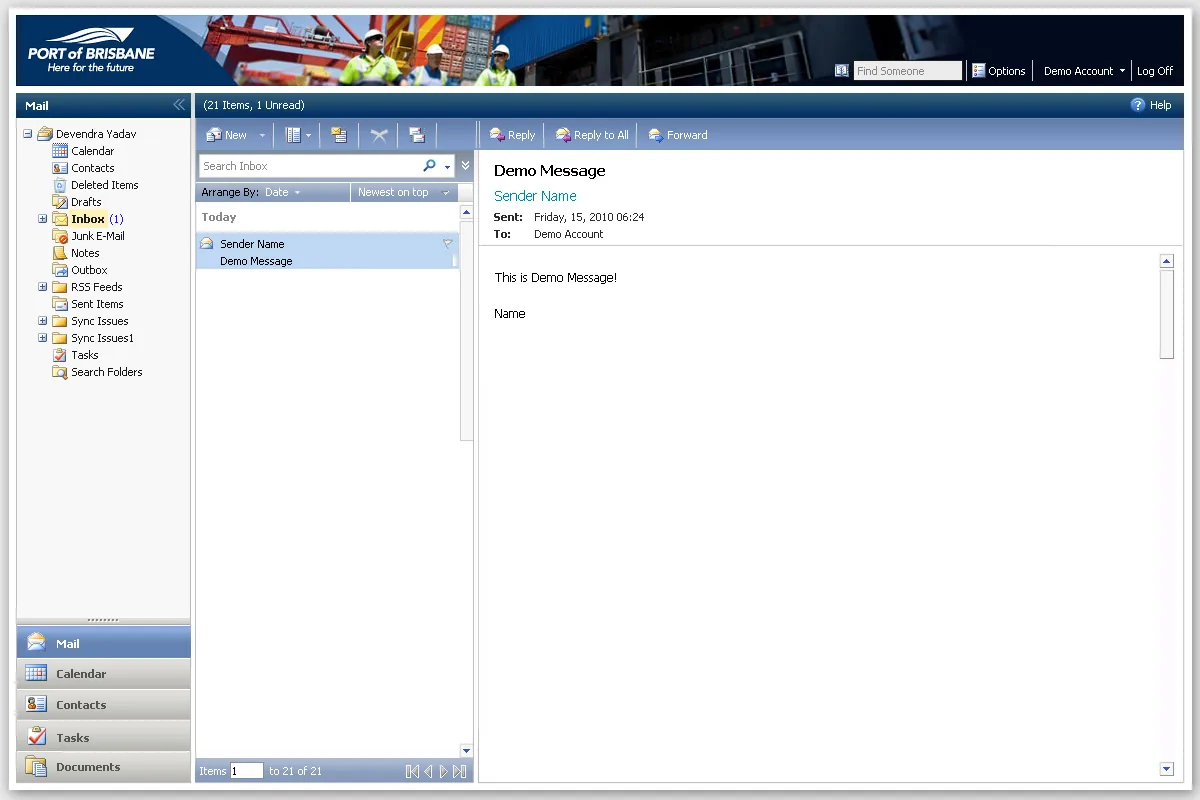
Task: Open the view layout dropdown arrow
Action: tap(309, 135)
